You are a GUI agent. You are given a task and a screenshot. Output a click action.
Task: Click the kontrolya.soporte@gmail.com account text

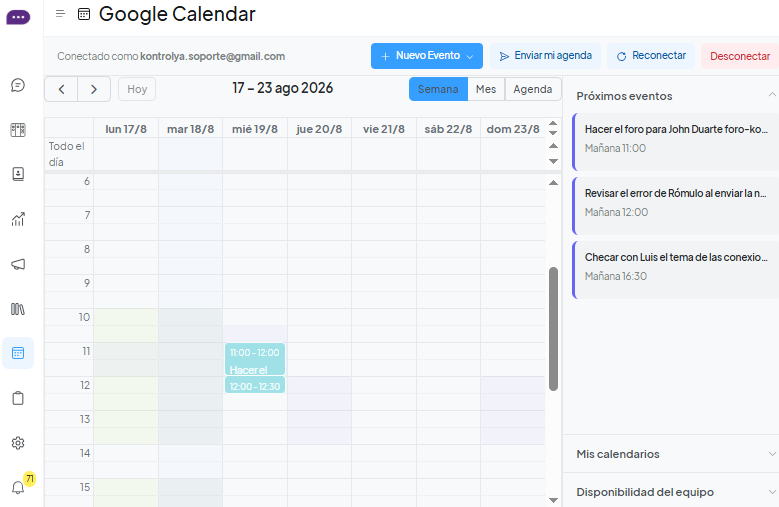pos(213,56)
